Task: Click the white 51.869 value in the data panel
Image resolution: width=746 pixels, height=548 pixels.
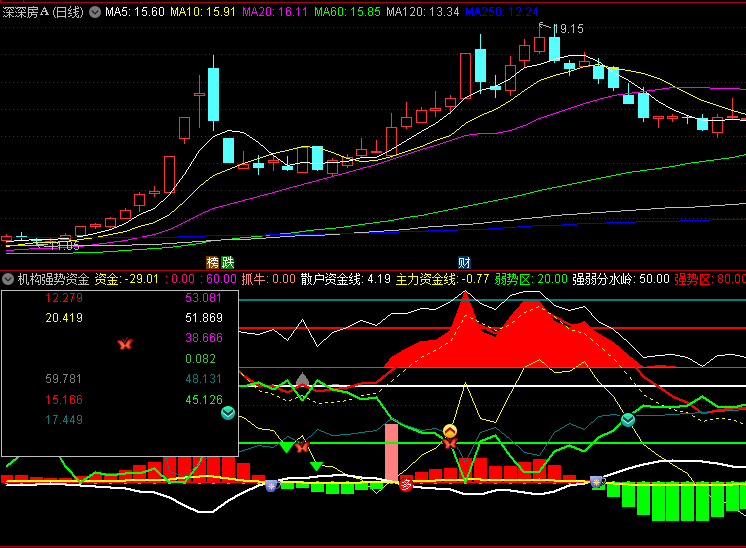Action: tap(204, 318)
